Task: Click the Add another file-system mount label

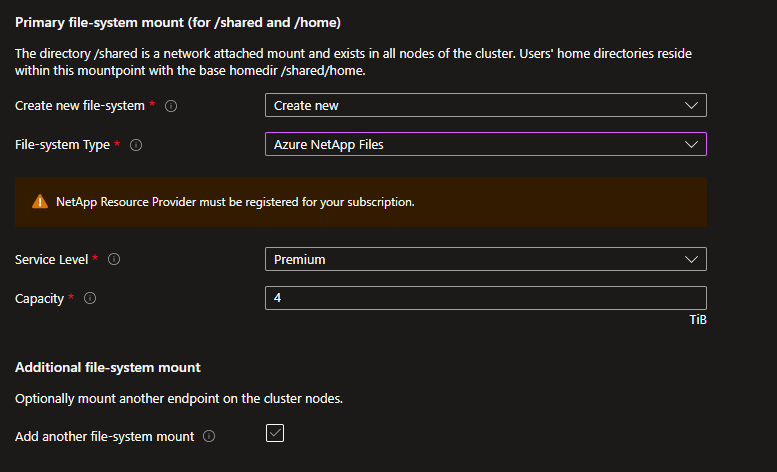Action: pos(104,437)
